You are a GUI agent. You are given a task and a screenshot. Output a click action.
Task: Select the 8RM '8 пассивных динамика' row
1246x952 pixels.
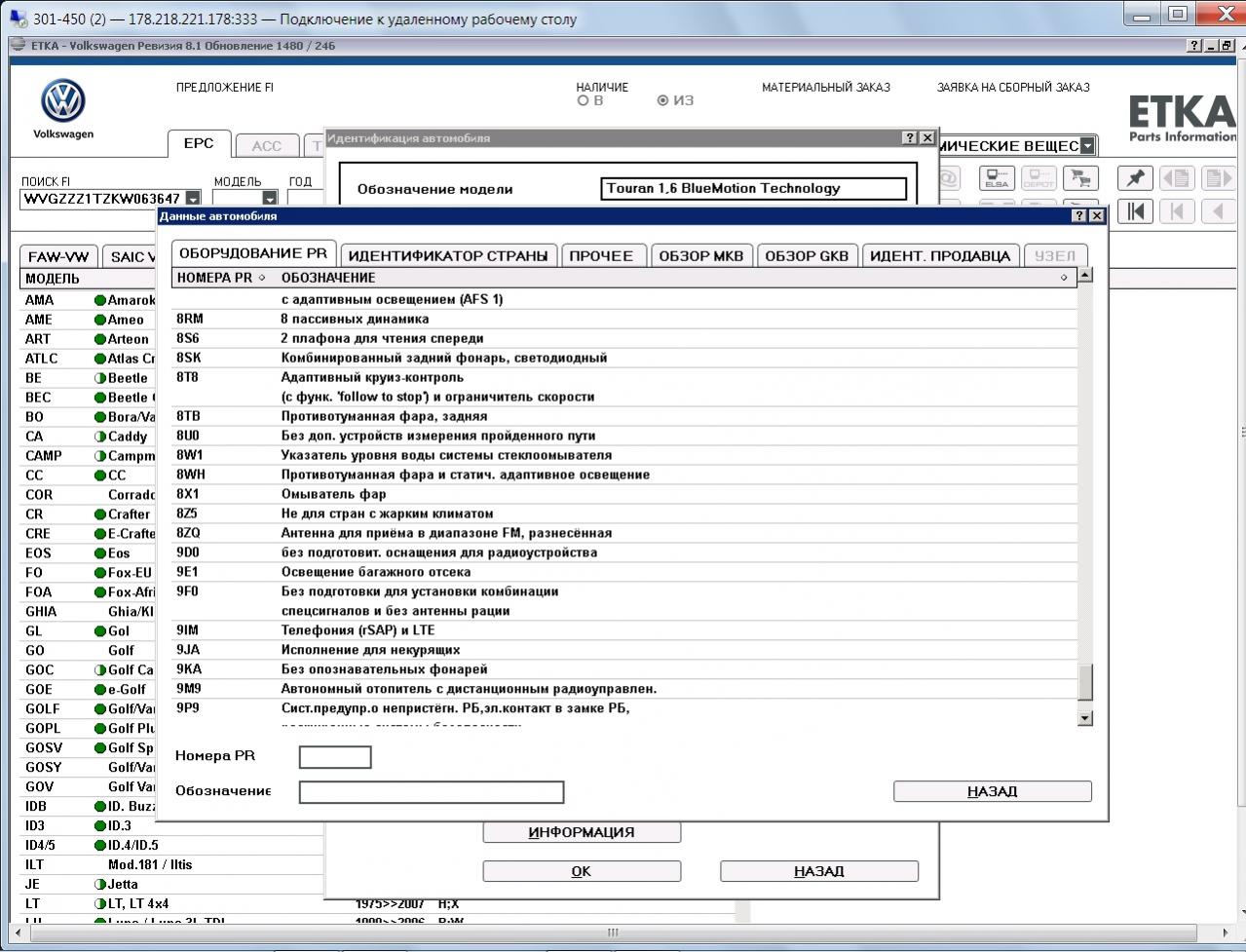[625, 319]
